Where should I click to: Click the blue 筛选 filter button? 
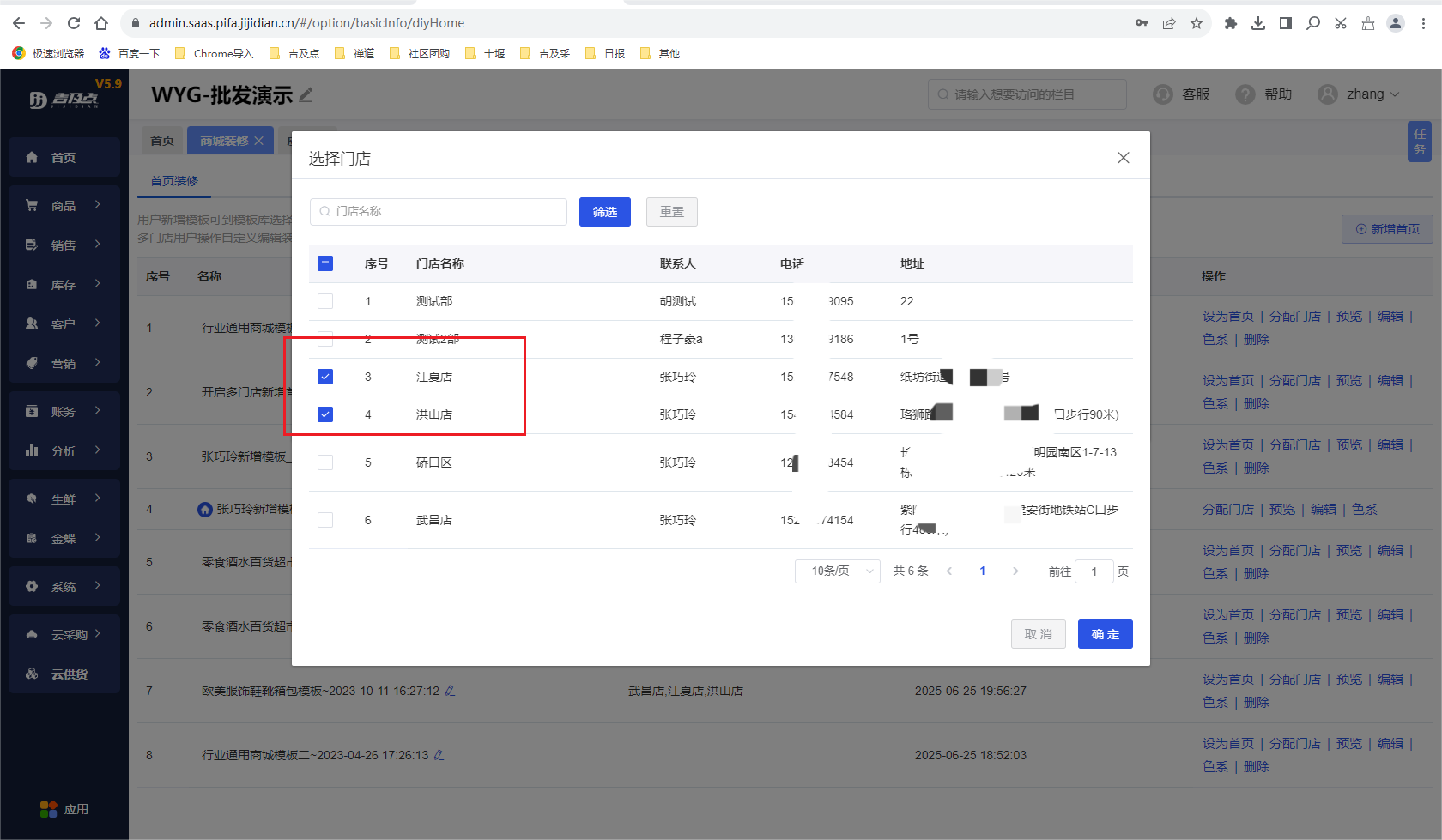[604, 212]
